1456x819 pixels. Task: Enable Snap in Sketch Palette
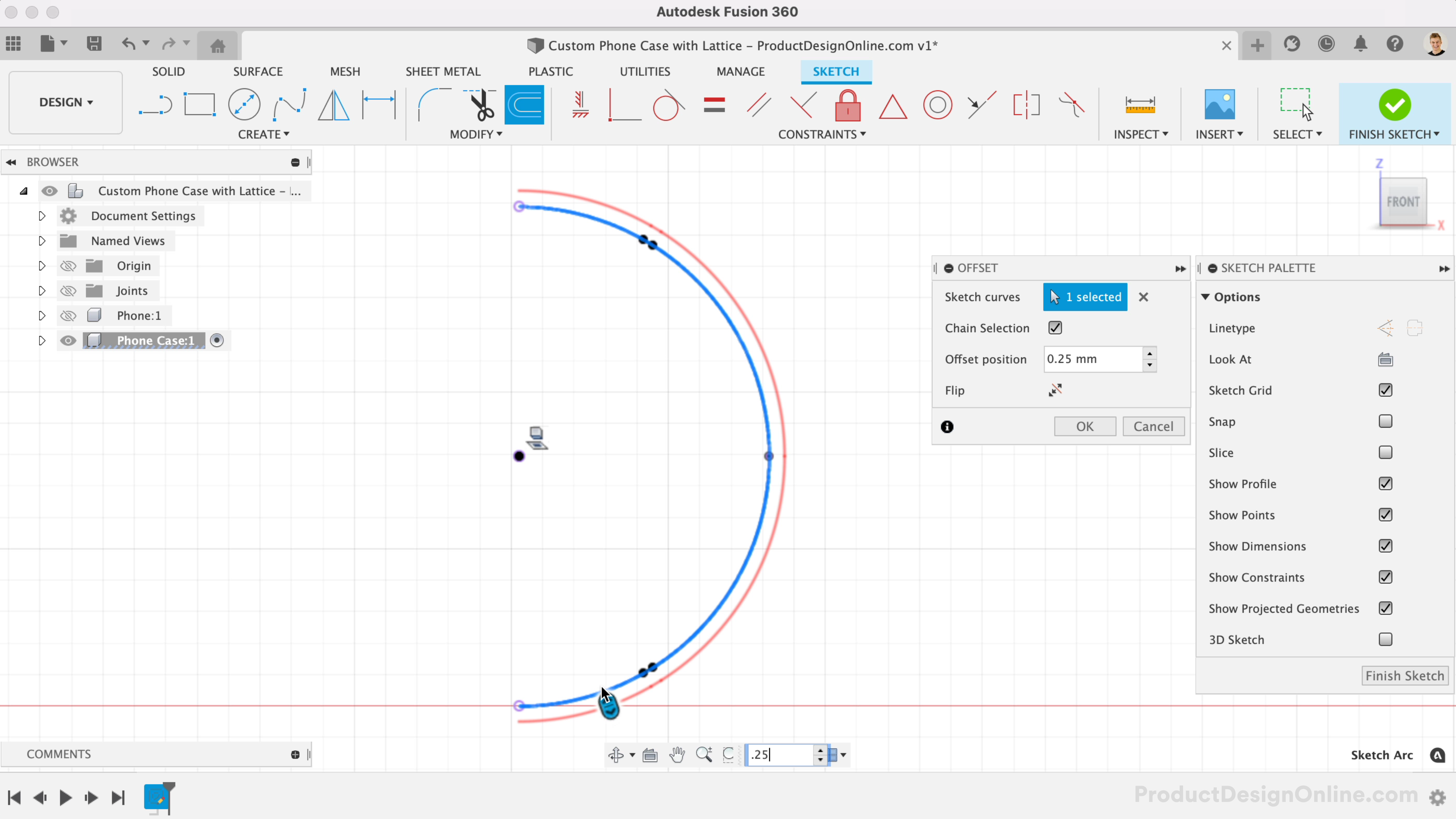(x=1385, y=420)
